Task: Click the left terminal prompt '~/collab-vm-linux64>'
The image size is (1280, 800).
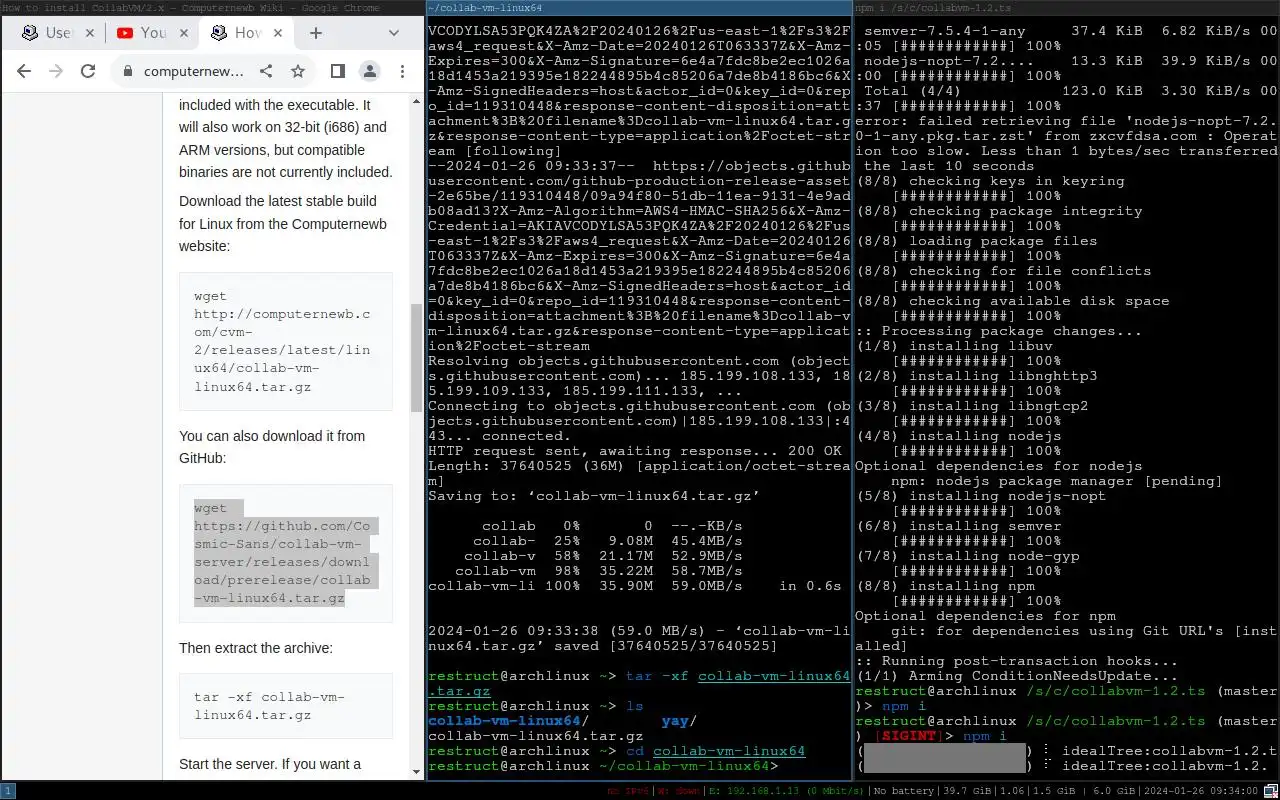Action: pos(603,766)
